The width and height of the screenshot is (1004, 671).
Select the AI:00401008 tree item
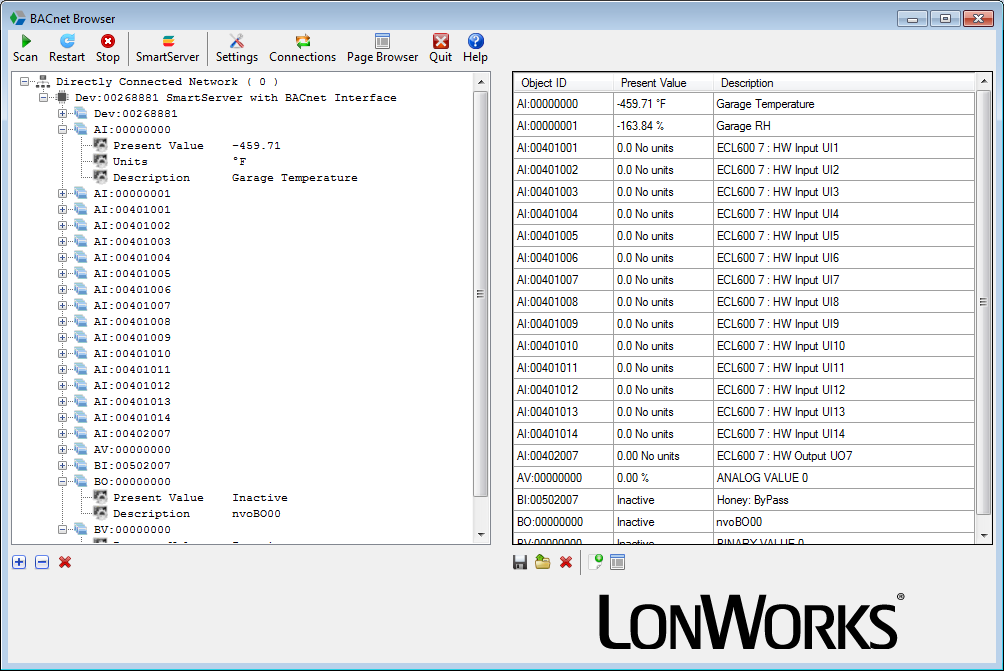pyautogui.click(x=132, y=321)
